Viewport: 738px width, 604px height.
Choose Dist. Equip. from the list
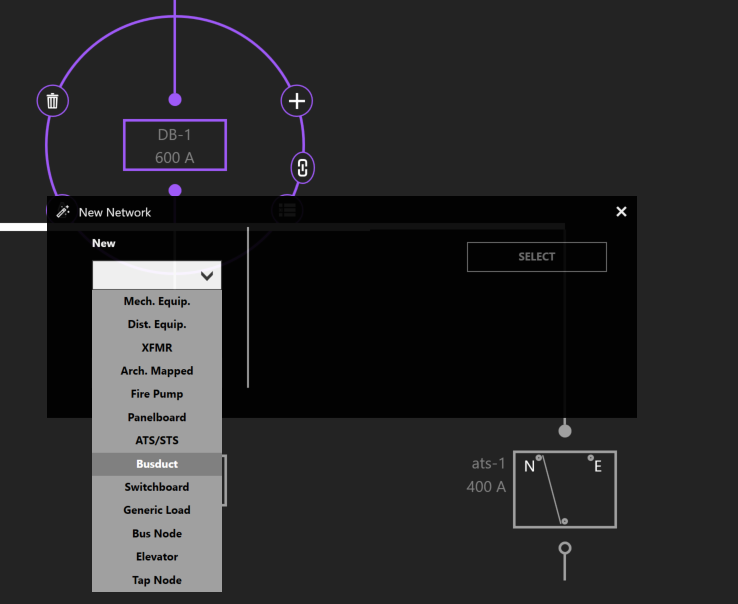[x=157, y=324]
